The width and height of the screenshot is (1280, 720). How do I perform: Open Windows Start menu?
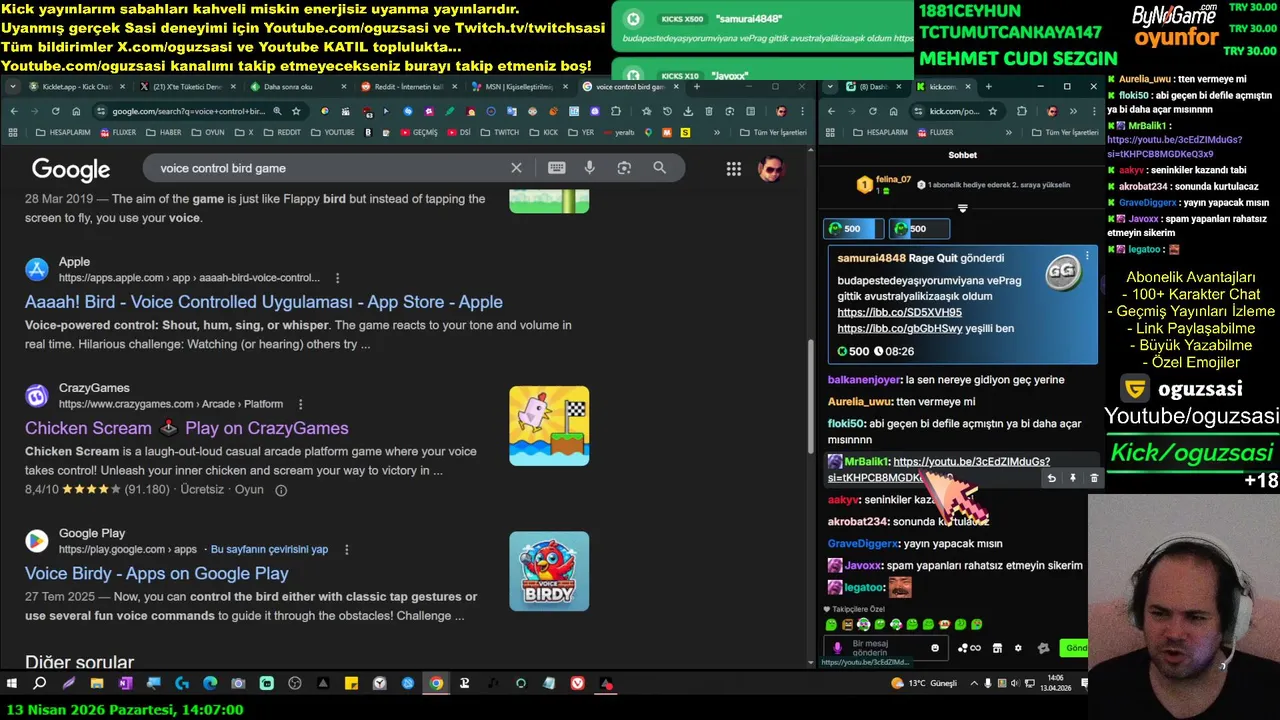[x=12, y=684]
